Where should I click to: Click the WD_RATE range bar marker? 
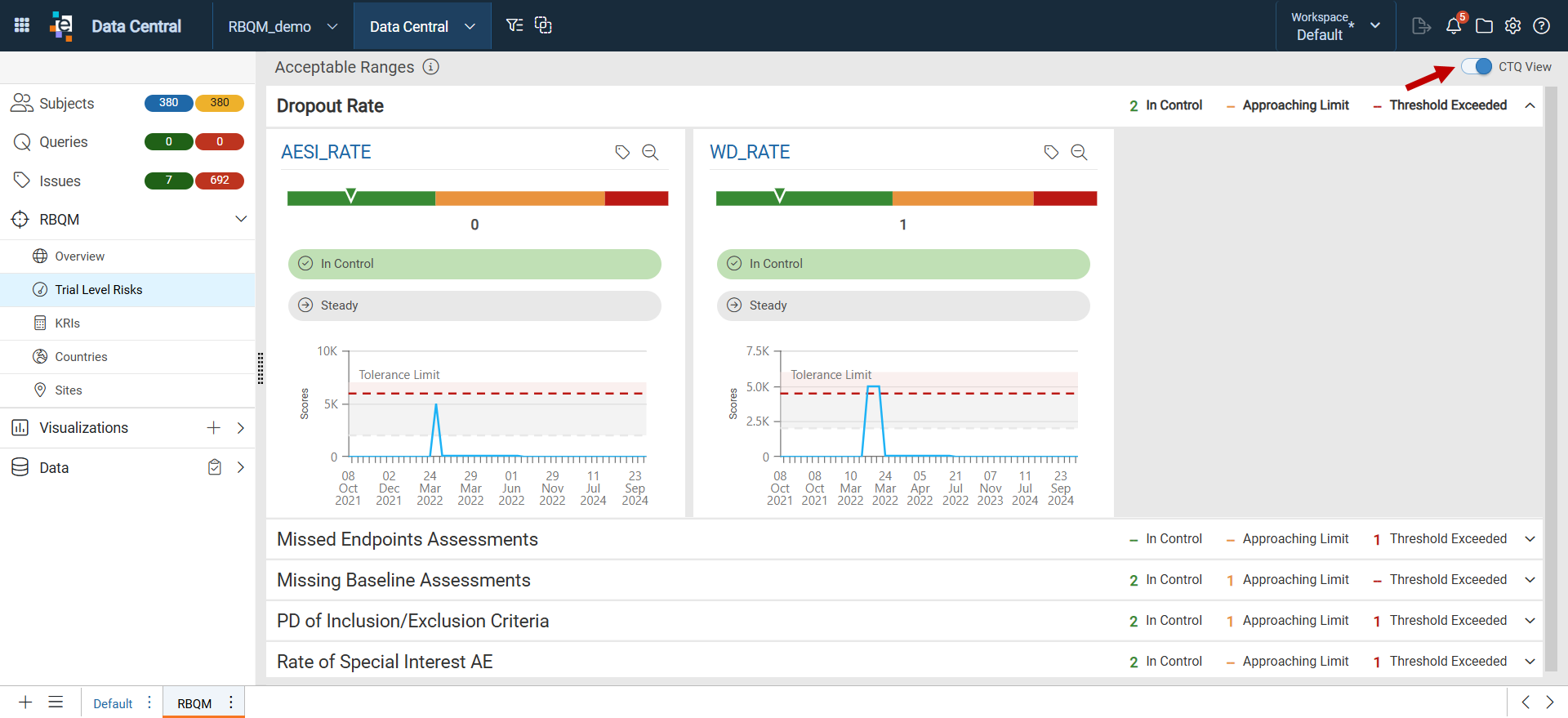pos(780,195)
